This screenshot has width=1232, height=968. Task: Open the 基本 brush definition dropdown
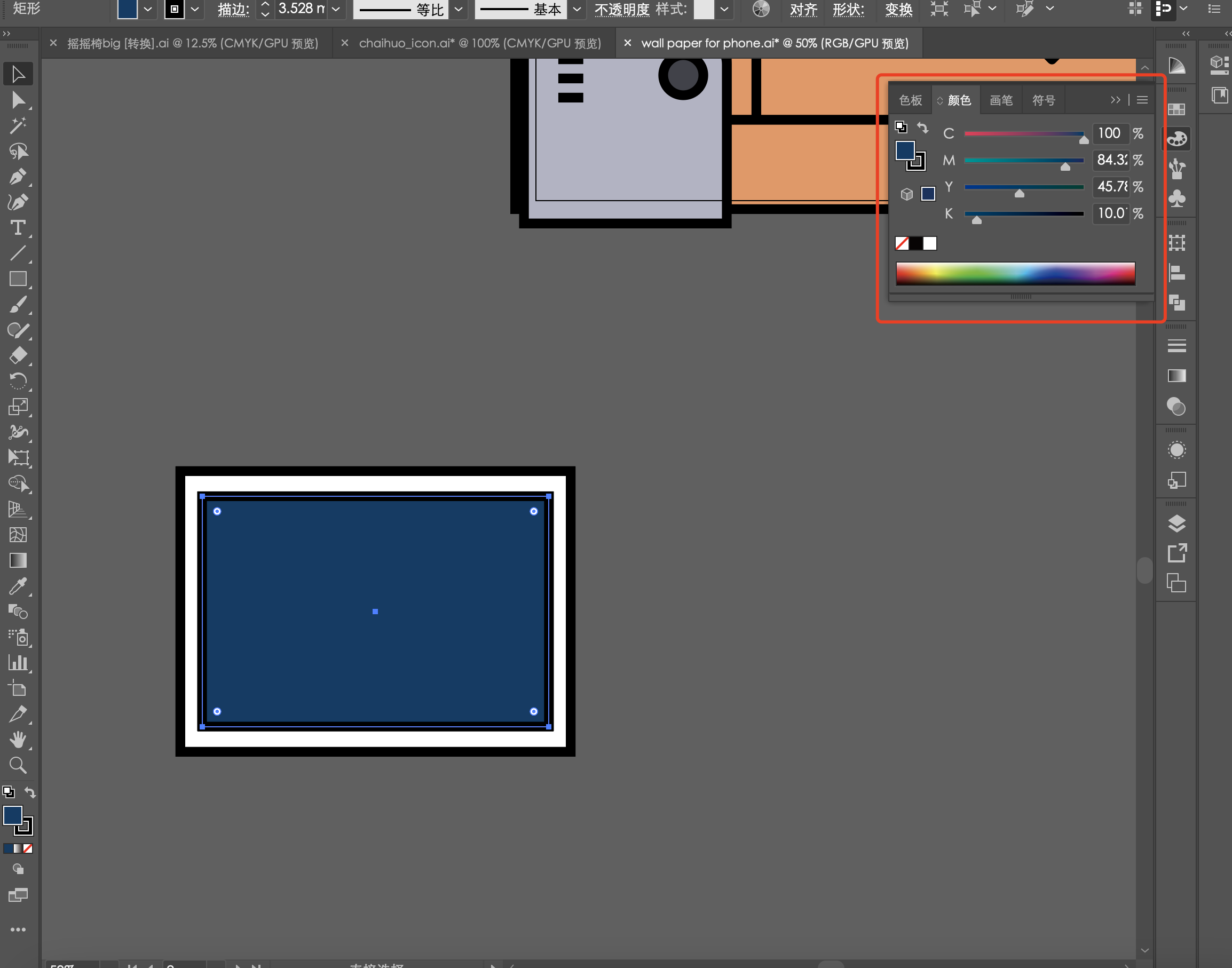tap(577, 9)
